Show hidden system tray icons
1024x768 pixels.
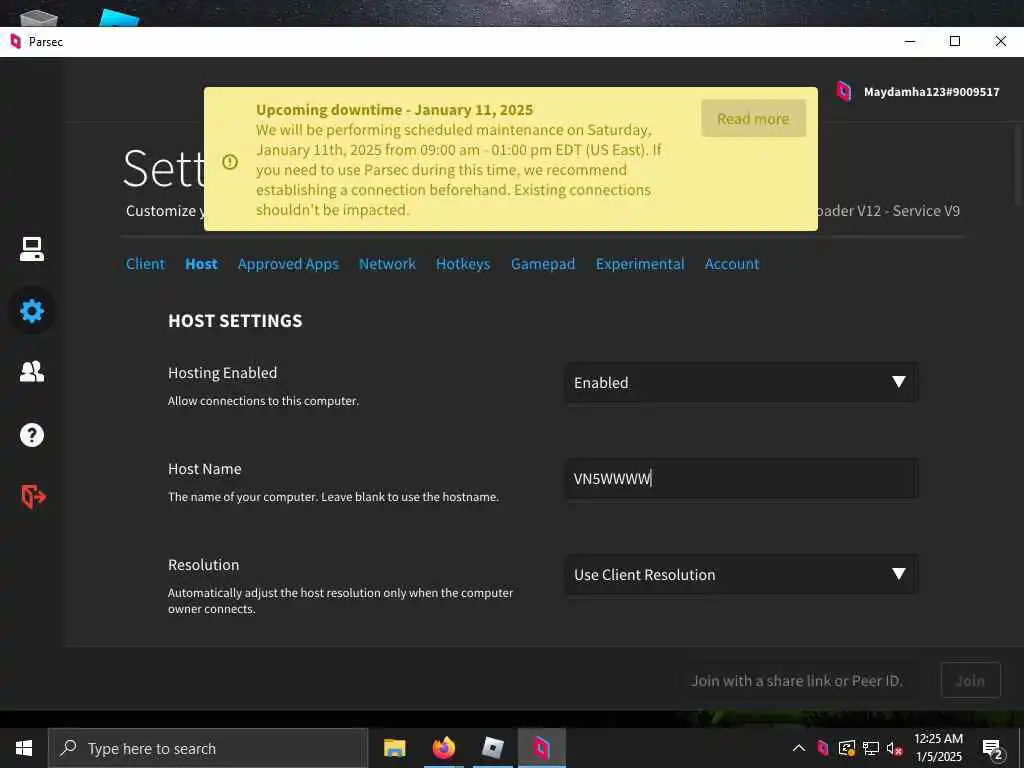click(799, 748)
